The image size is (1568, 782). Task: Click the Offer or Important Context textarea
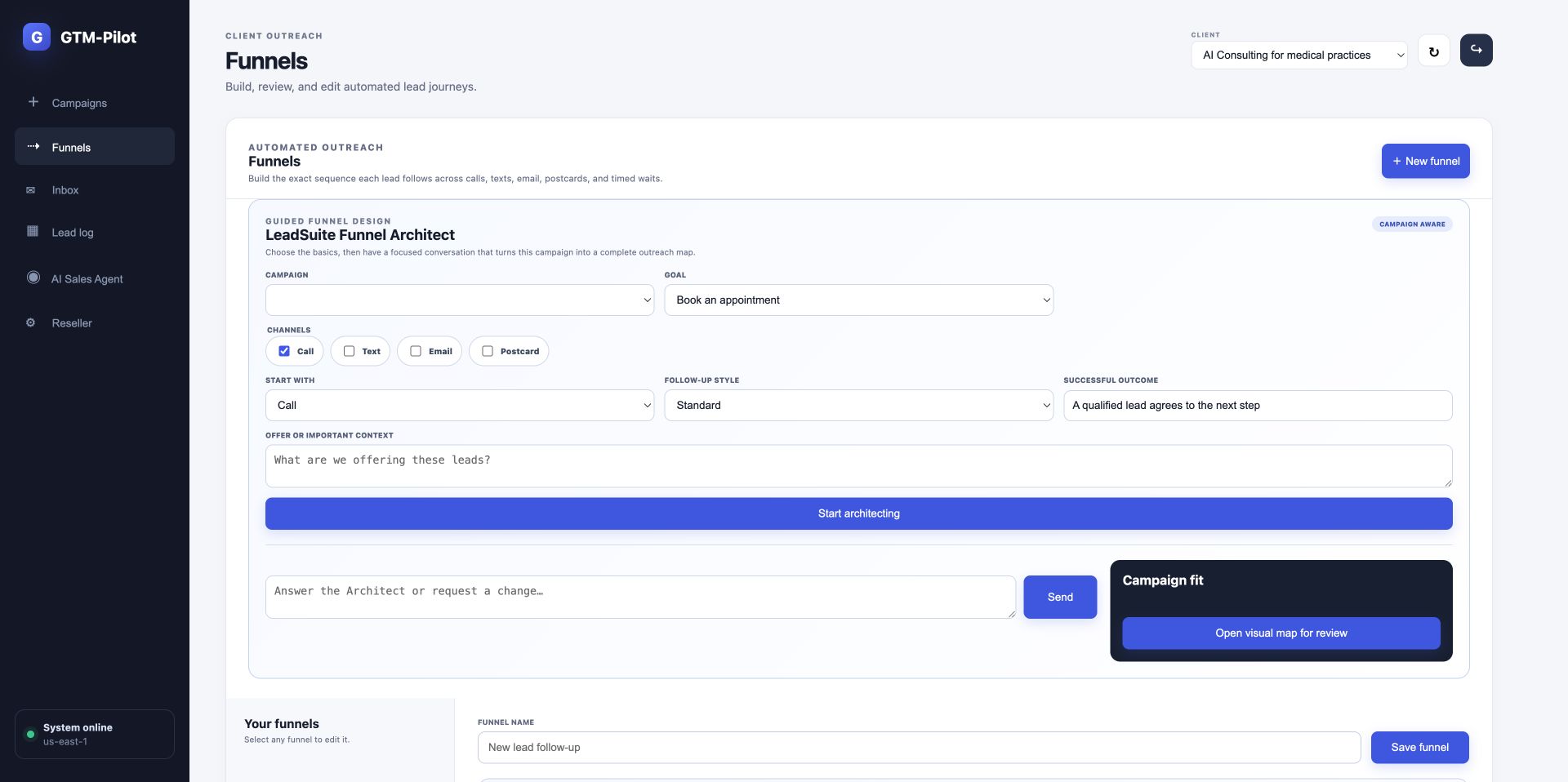(859, 466)
